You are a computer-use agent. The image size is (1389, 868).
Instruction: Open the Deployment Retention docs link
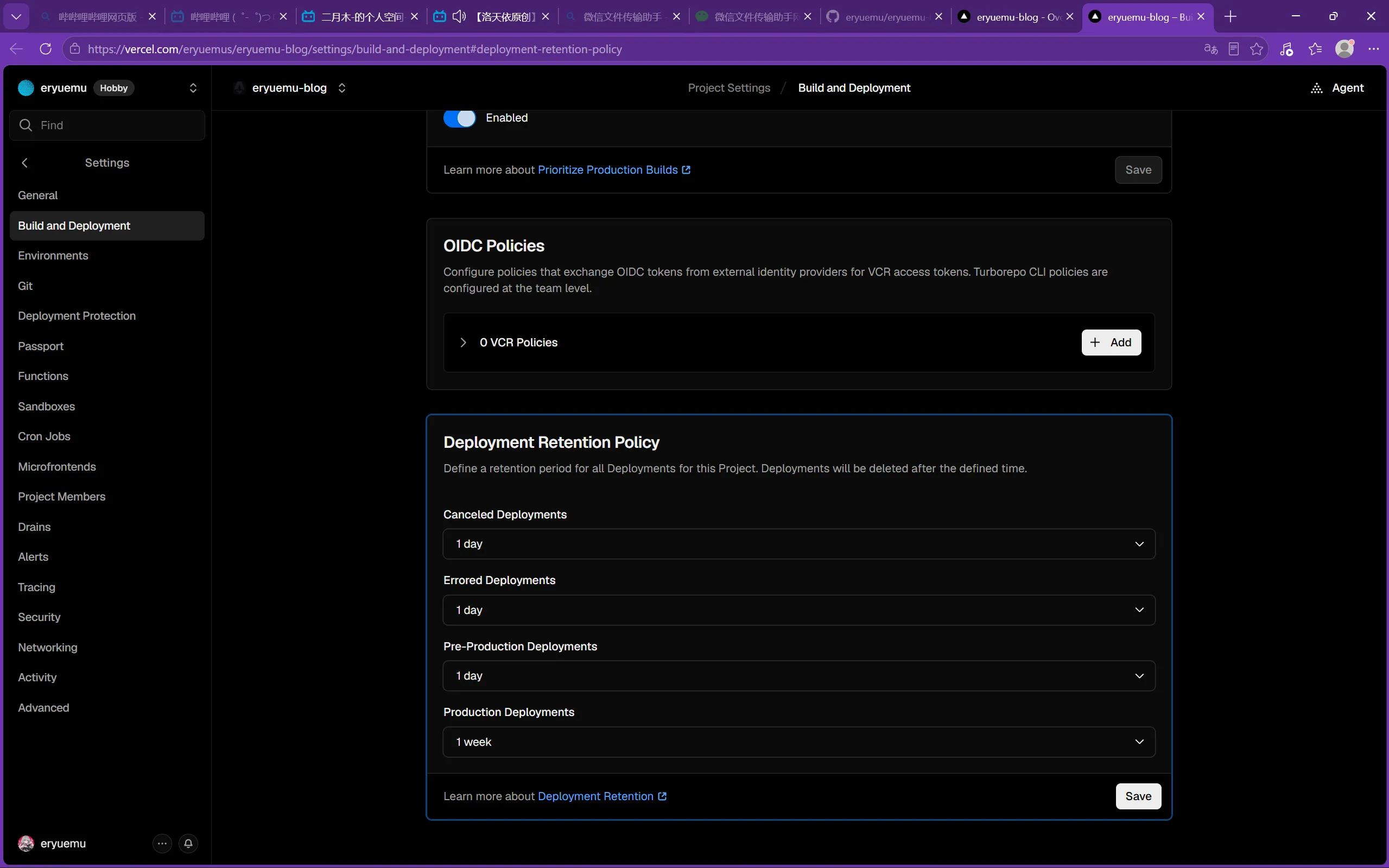pos(602,796)
